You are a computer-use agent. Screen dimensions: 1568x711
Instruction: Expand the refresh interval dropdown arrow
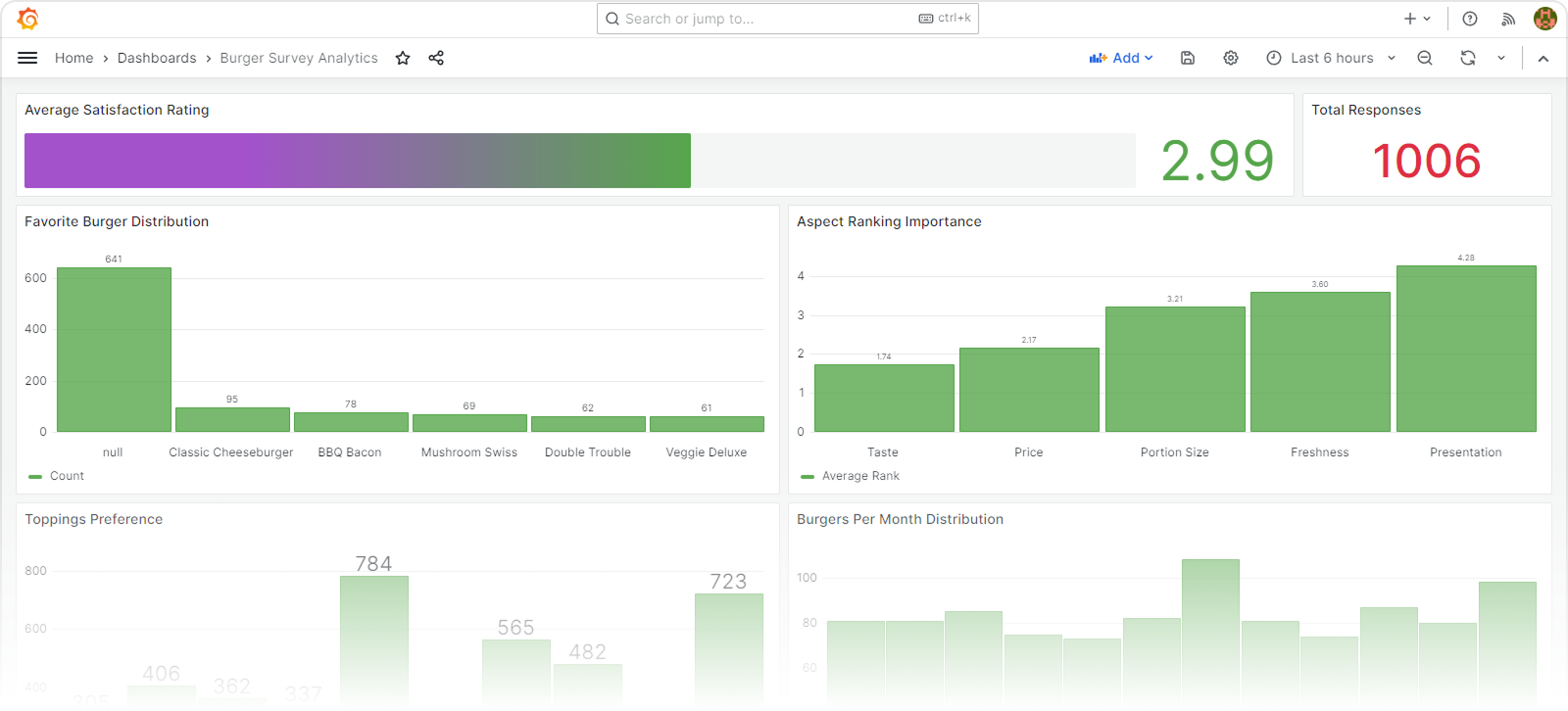pyautogui.click(x=1501, y=58)
